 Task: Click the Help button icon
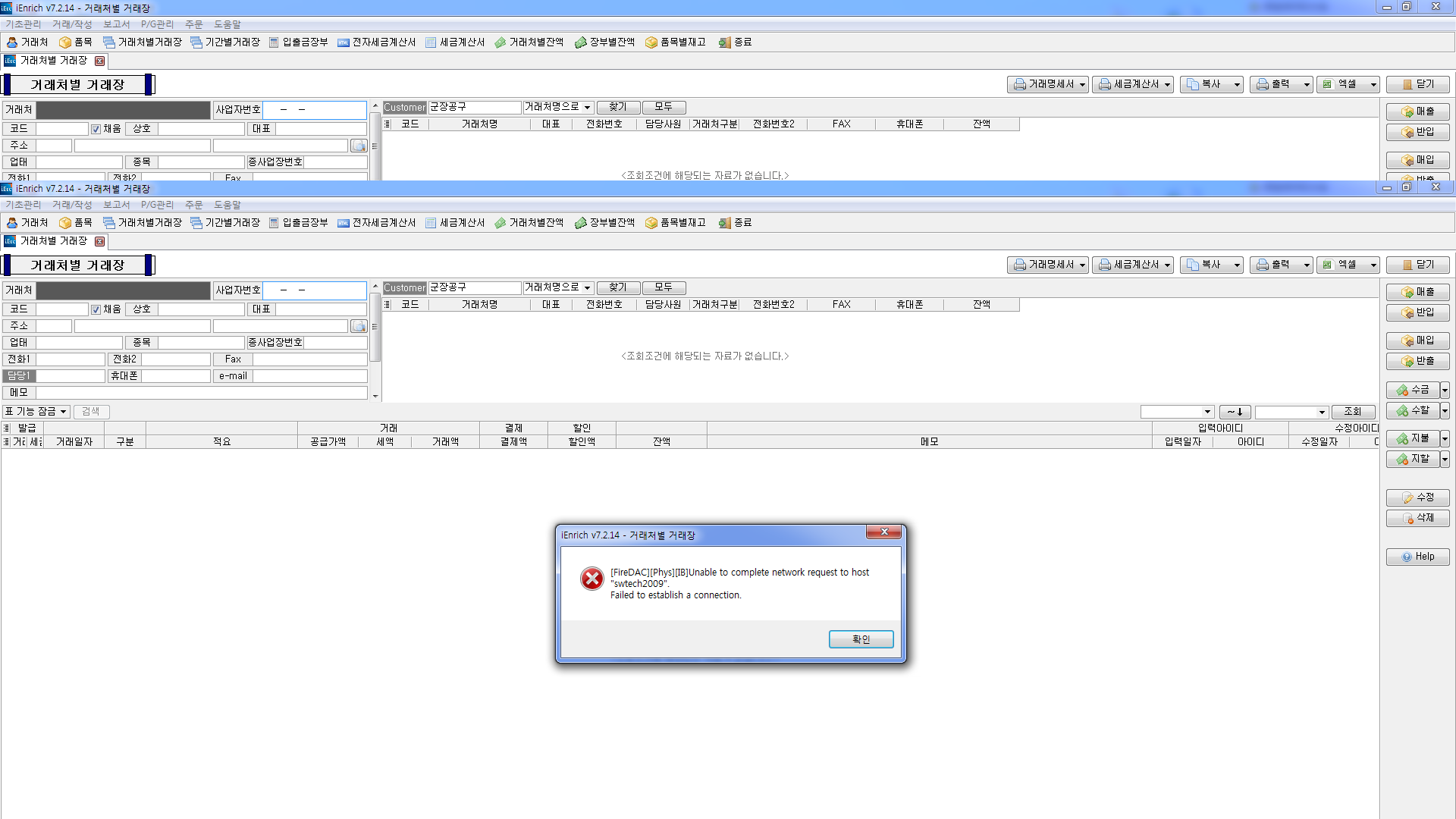click(x=1407, y=557)
